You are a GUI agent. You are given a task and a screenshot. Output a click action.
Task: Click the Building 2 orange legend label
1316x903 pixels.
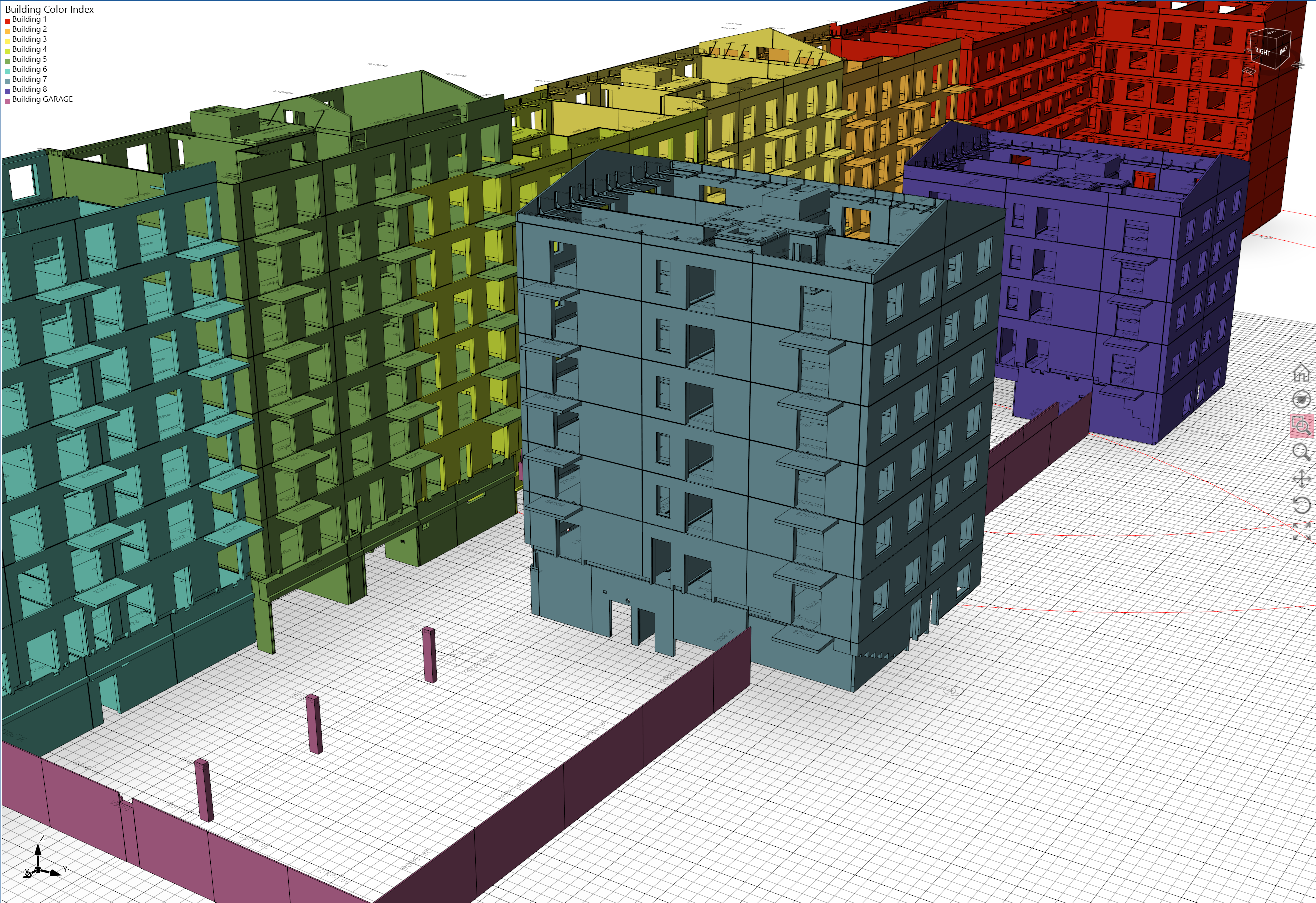(29, 29)
